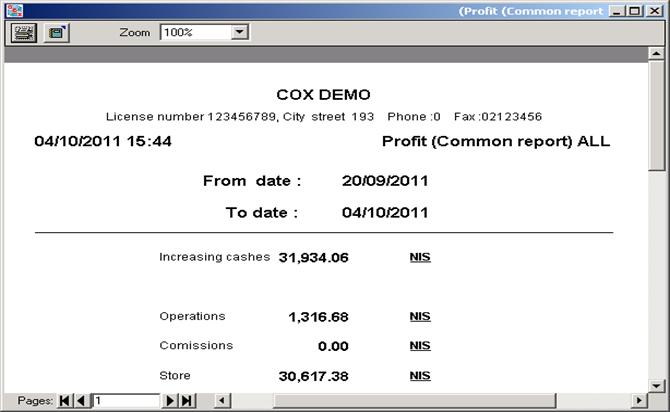This screenshot has height=412, width=670.
Task: Click the NIS link for Store
Action: pyautogui.click(x=419, y=376)
